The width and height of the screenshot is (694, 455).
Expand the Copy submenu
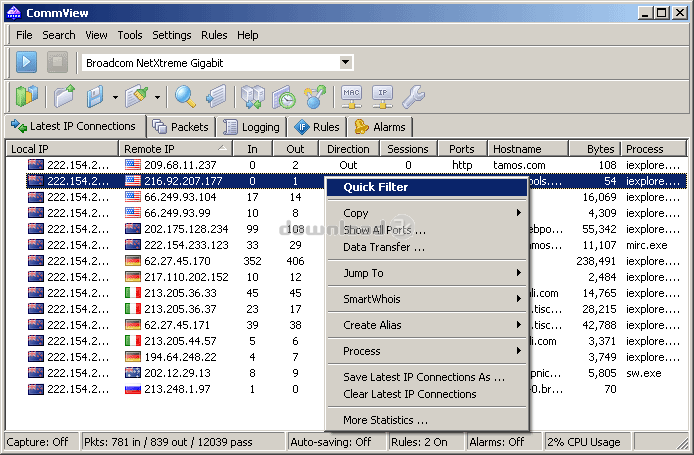[427, 213]
